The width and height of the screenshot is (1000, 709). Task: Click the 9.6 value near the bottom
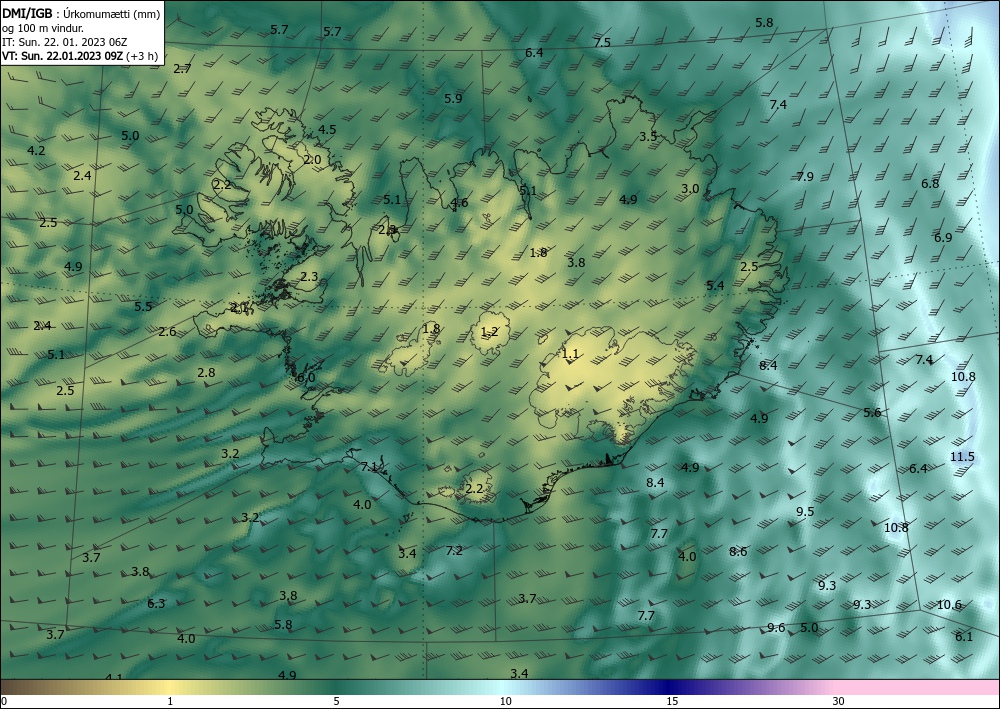776,627
